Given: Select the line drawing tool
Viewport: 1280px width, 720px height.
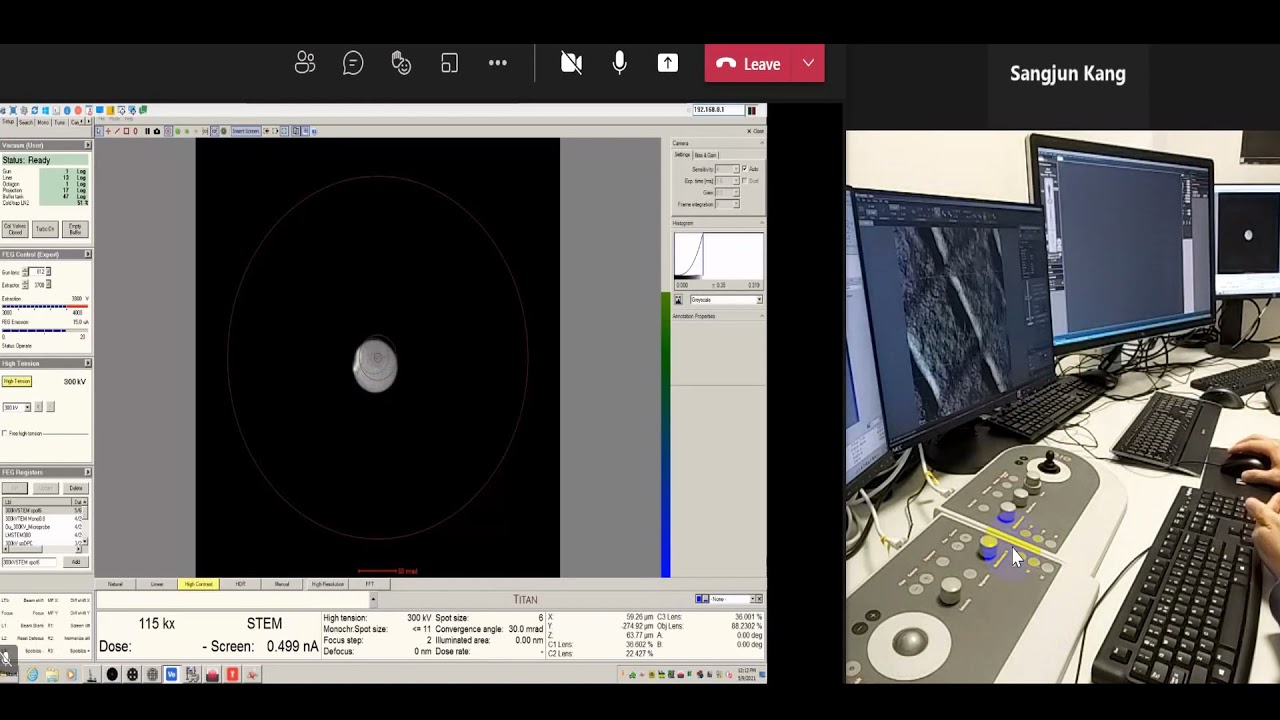Looking at the screenshot, I should 117,131.
